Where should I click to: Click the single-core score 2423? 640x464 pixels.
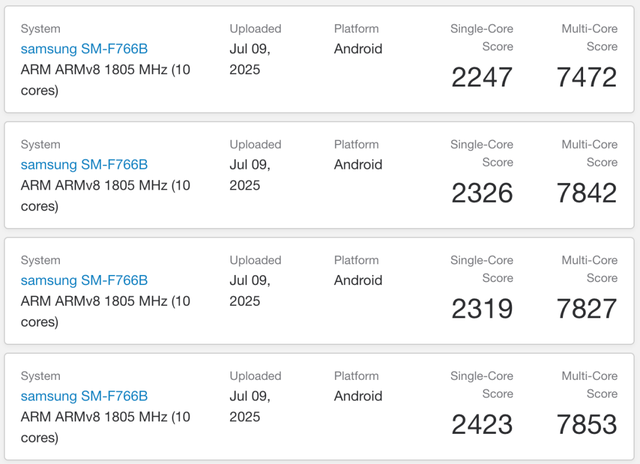coord(482,425)
